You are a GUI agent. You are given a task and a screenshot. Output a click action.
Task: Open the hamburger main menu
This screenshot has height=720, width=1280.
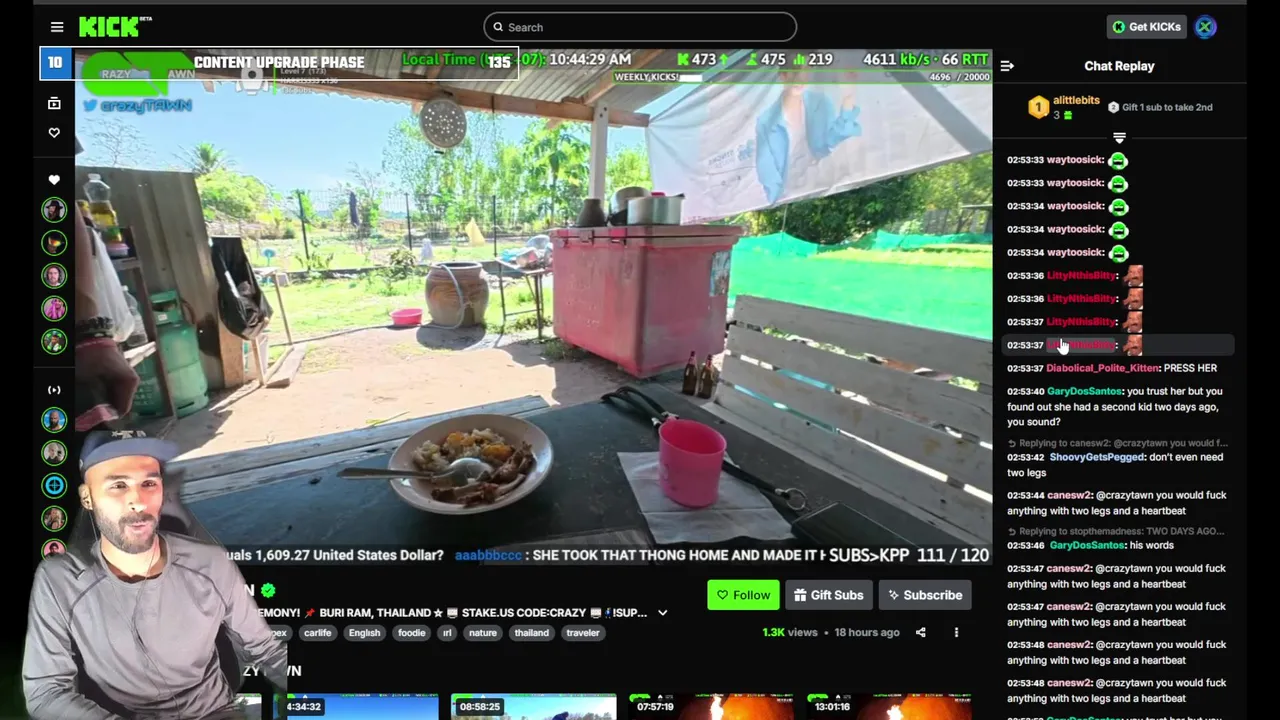[x=57, y=27]
